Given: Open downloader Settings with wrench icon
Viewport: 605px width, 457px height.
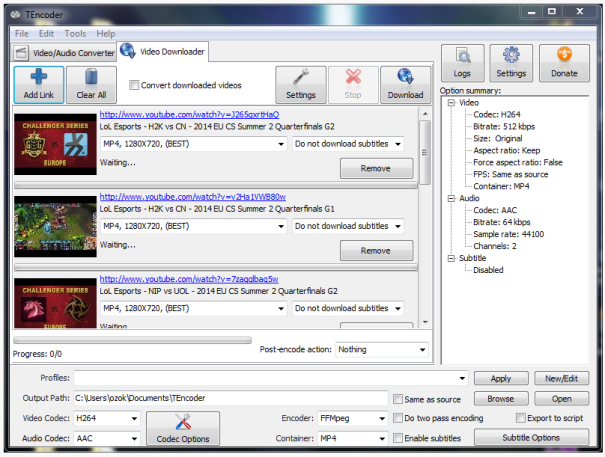Looking at the screenshot, I should [301, 85].
